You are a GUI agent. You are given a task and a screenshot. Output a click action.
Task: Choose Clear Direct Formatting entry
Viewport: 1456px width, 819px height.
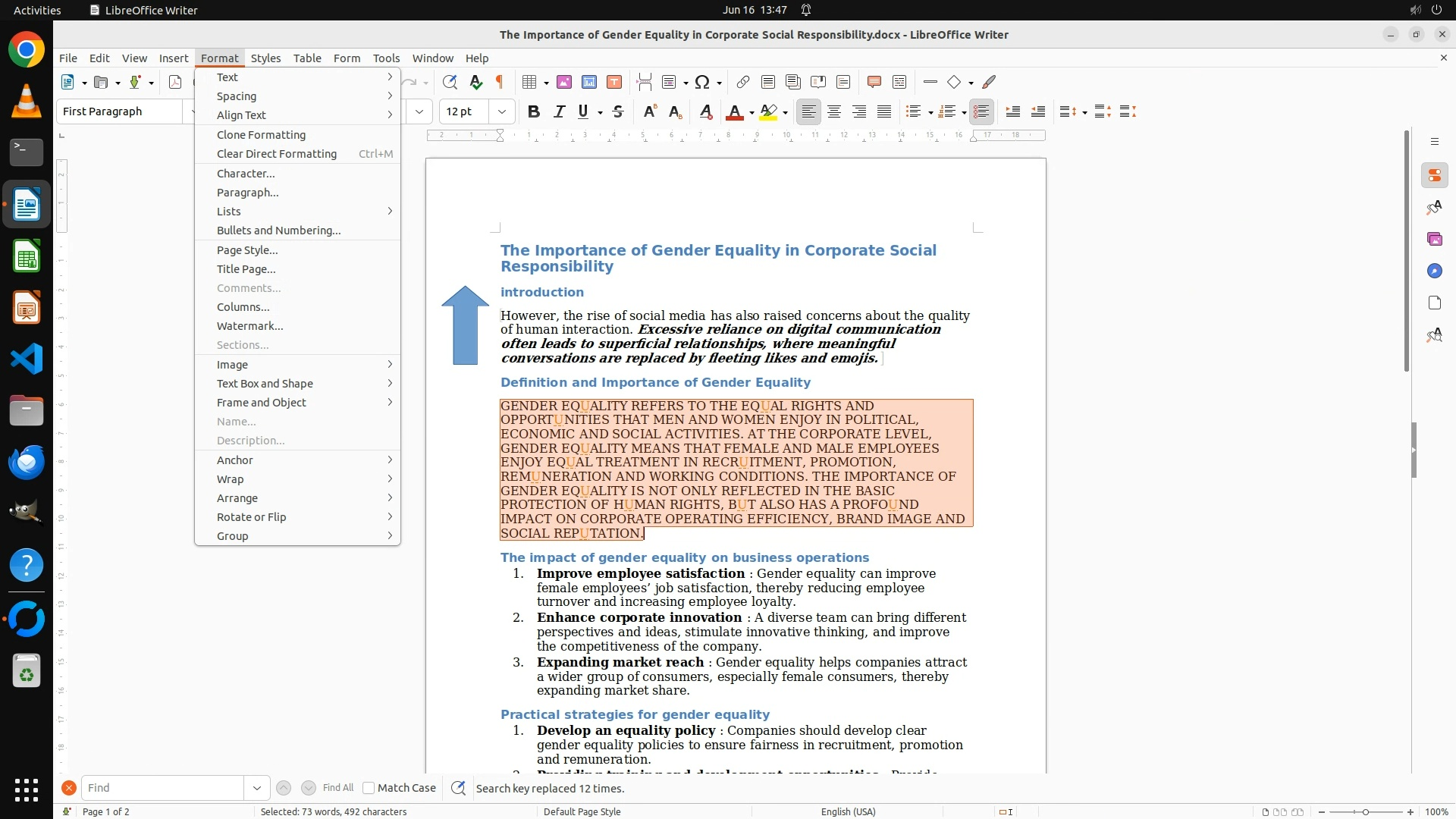(276, 154)
